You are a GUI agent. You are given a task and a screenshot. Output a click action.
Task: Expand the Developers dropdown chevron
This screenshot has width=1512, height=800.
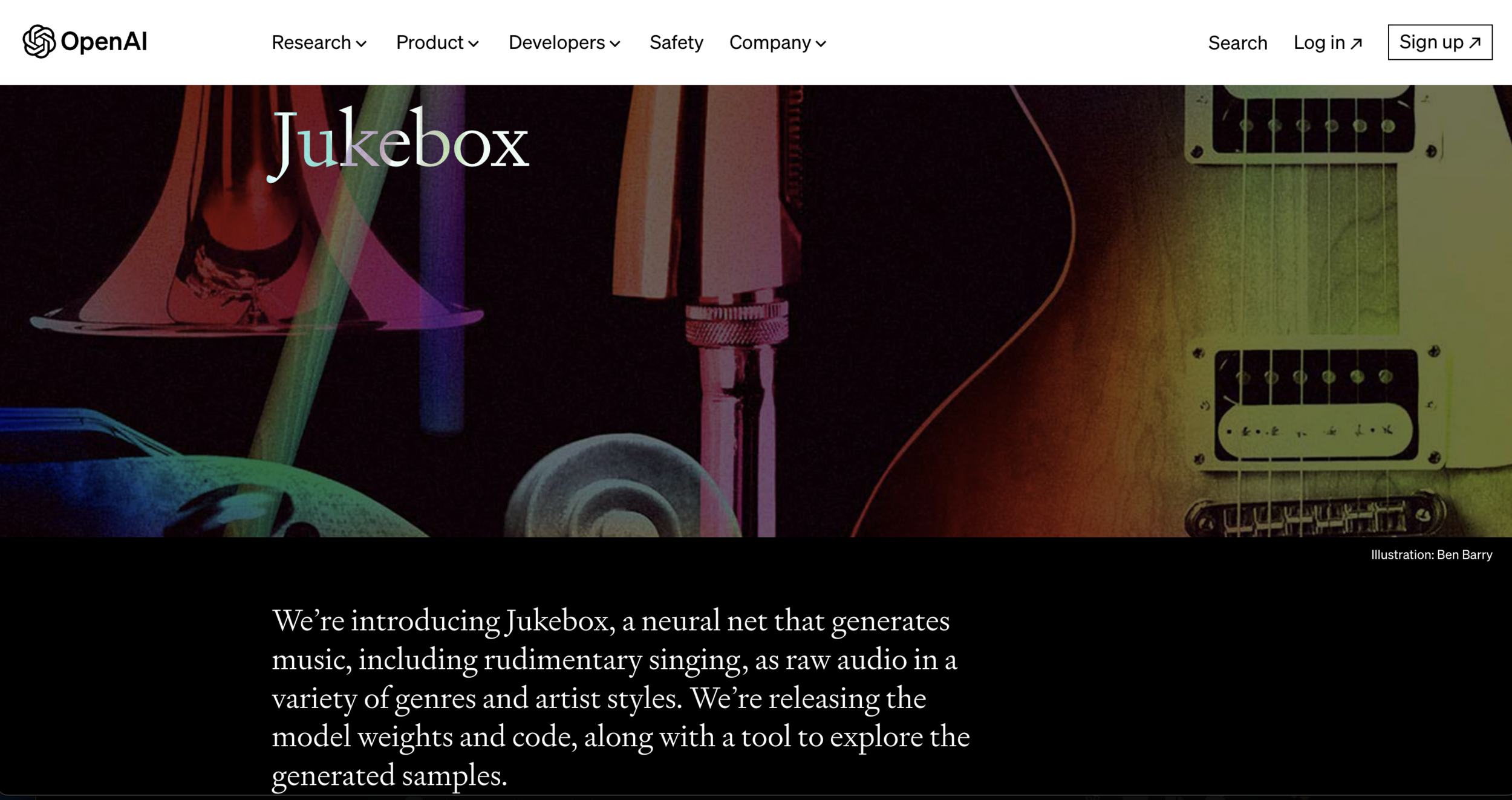coord(616,44)
